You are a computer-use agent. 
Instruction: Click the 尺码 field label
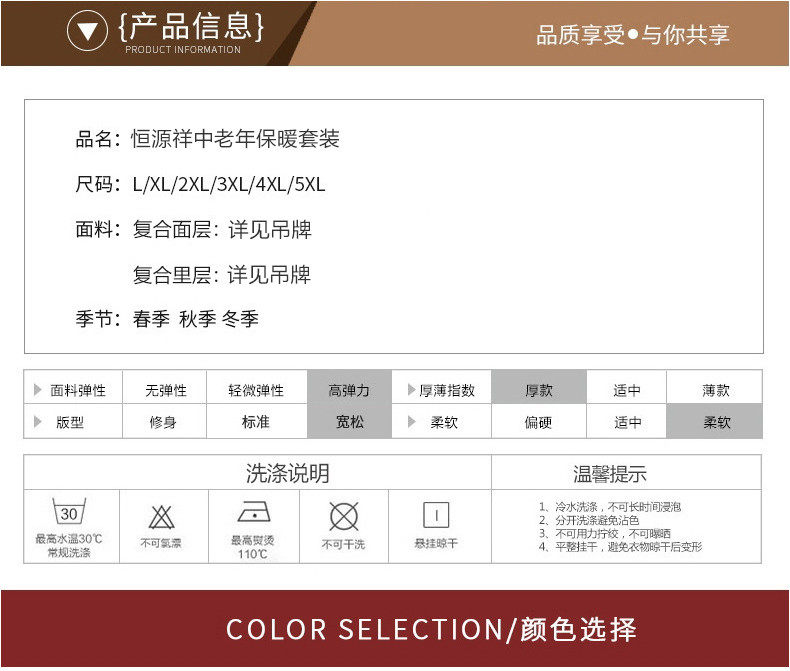point(98,184)
